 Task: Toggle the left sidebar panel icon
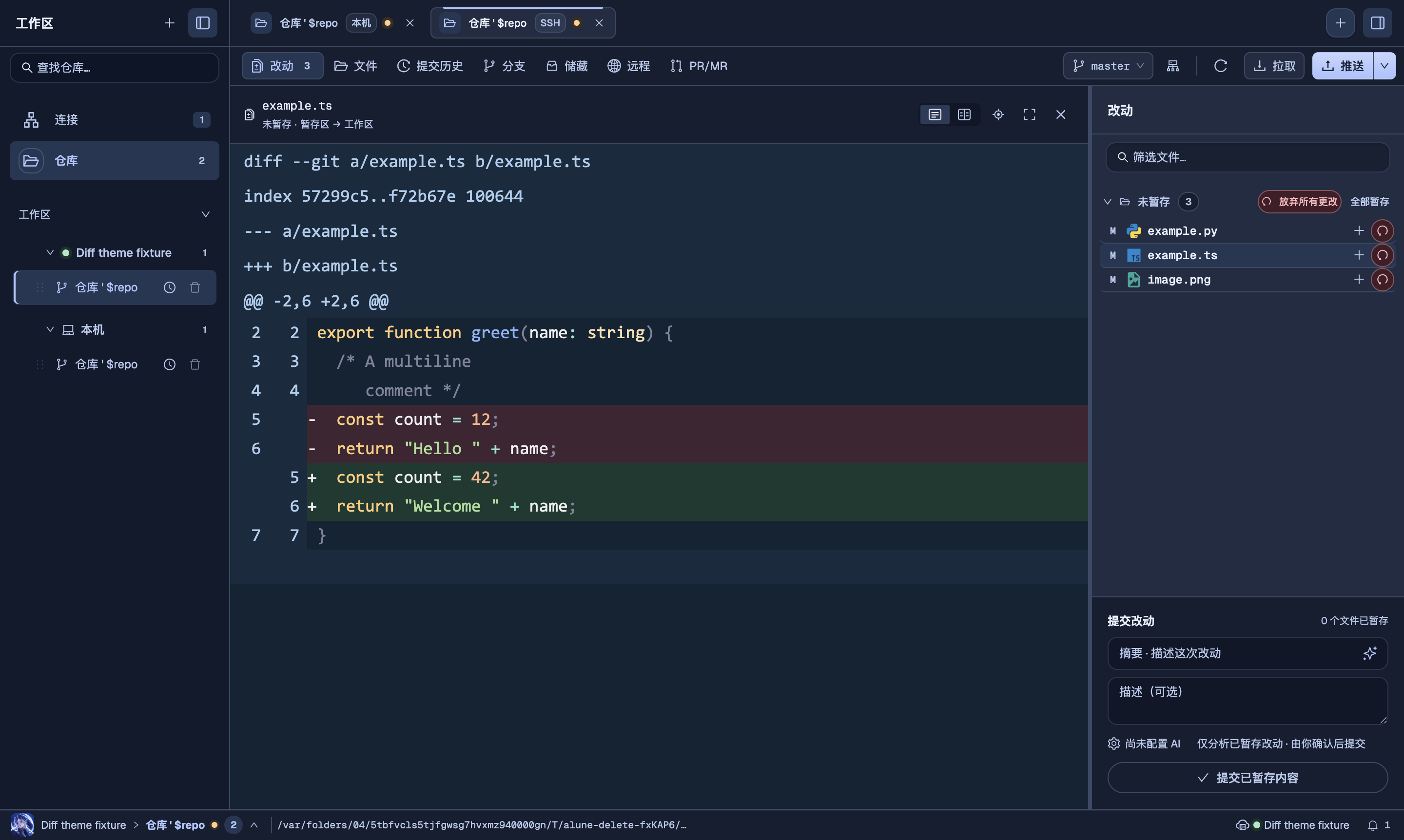(x=203, y=23)
